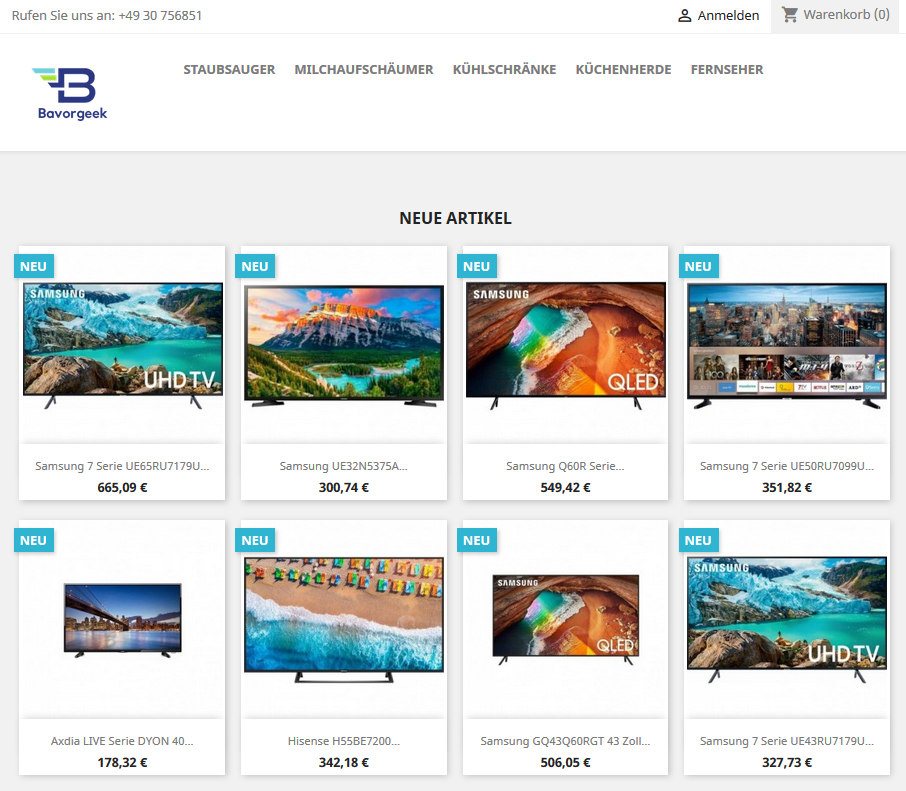Click the 300,74 € price
This screenshot has width=906, height=791.
click(344, 488)
